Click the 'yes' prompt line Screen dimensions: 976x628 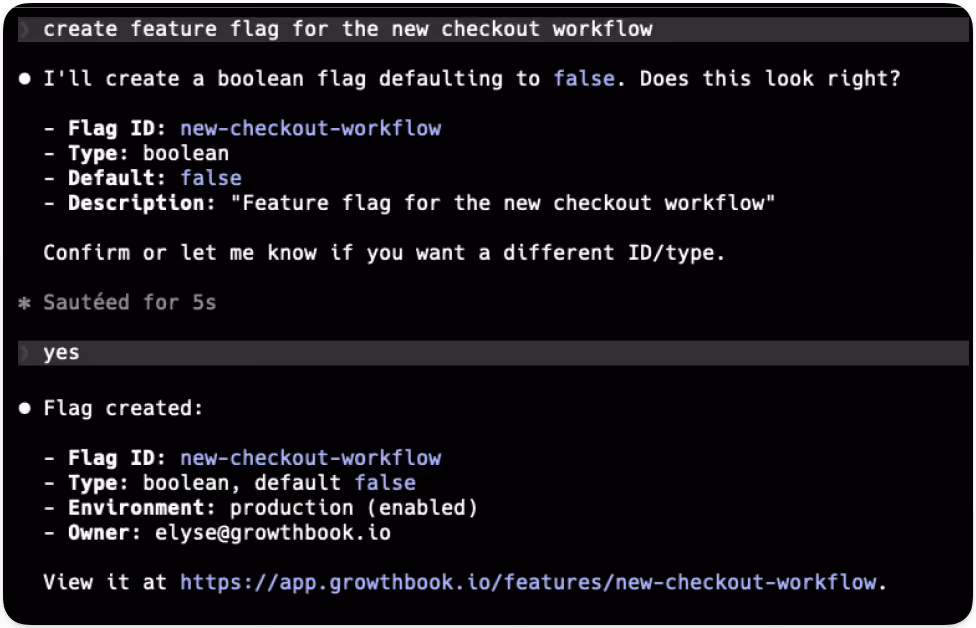(x=493, y=353)
